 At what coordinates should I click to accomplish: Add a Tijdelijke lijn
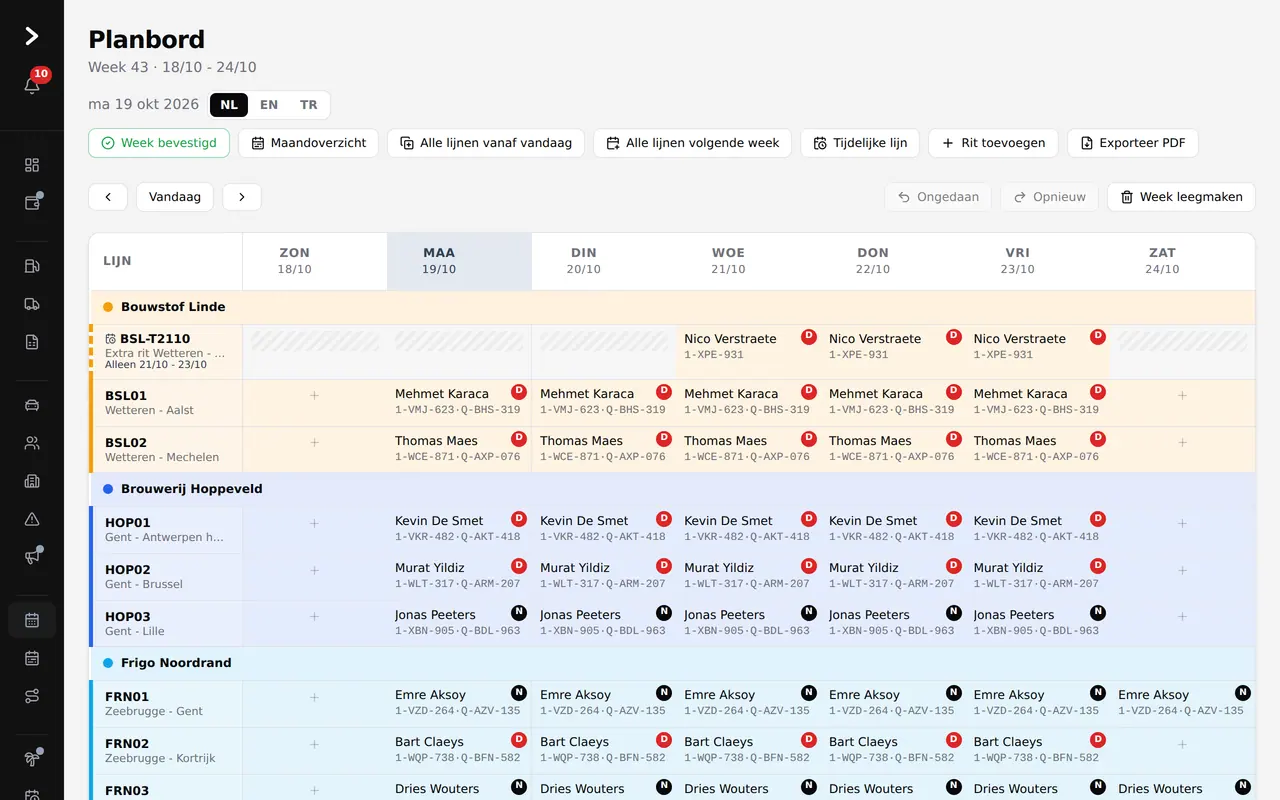point(860,143)
